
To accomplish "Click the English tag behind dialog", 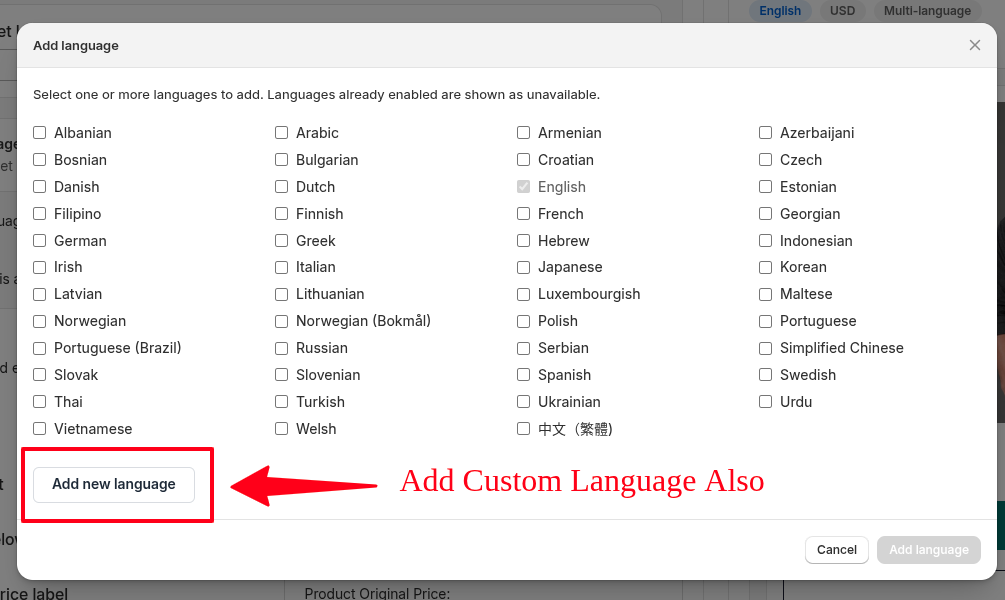I will tap(780, 11).
